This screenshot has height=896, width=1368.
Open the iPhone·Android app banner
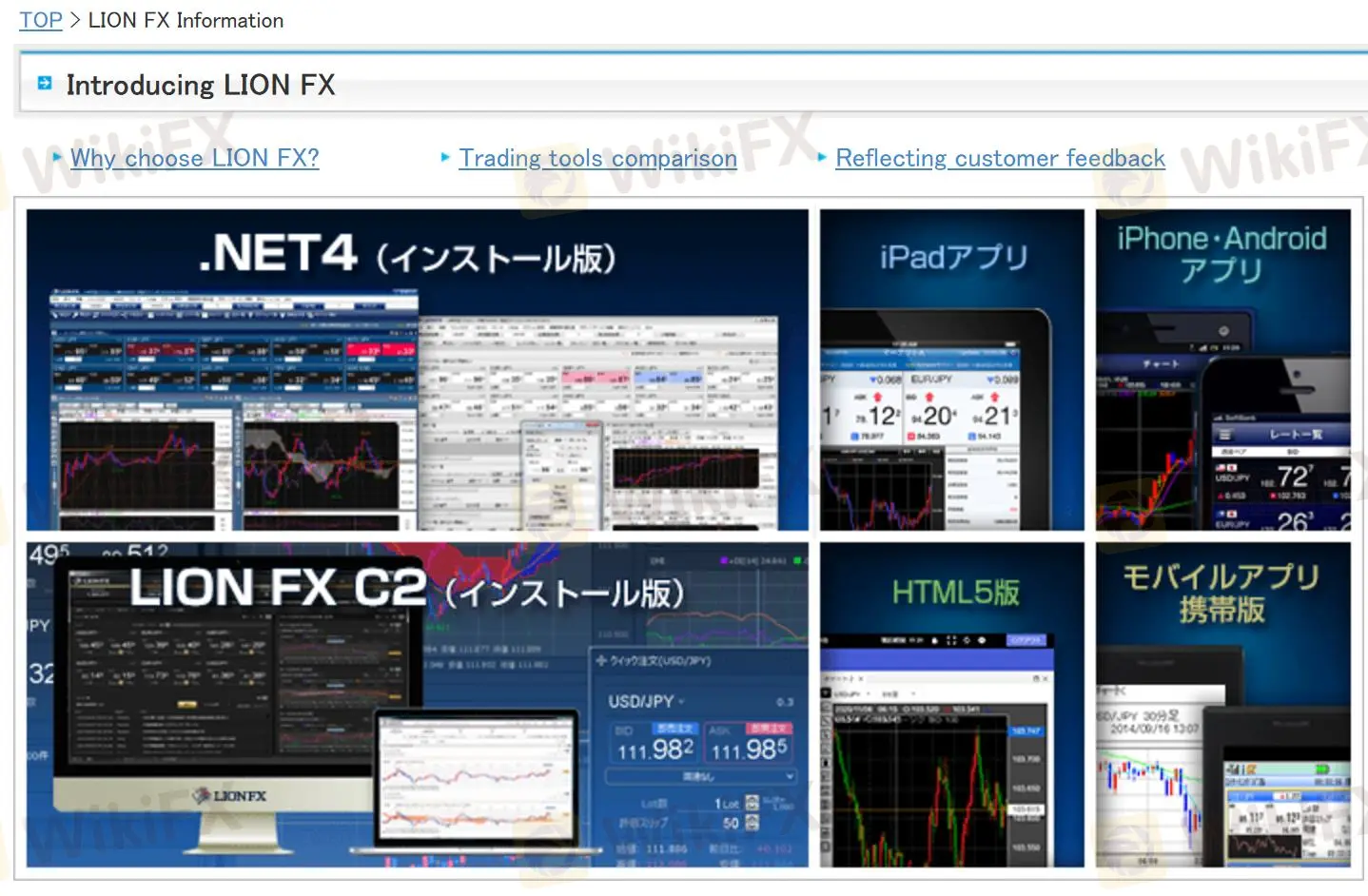(1223, 370)
